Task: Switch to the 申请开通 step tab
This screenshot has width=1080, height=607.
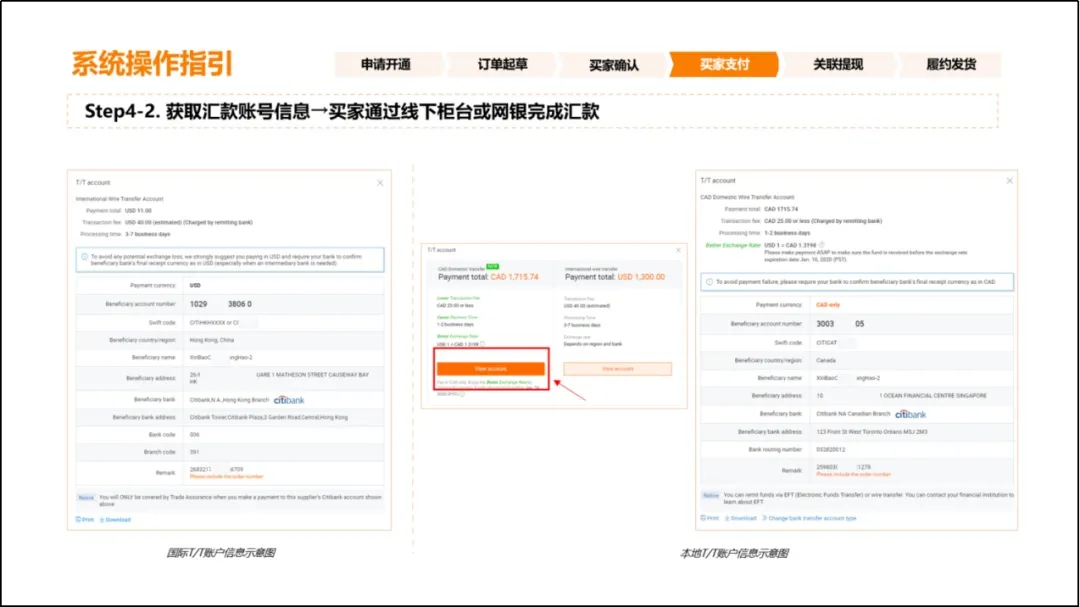Action: click(x=388, y=64)
